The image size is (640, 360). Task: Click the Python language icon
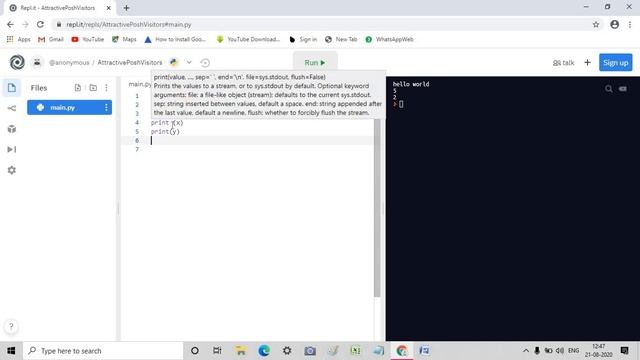(x=174, y=62)
